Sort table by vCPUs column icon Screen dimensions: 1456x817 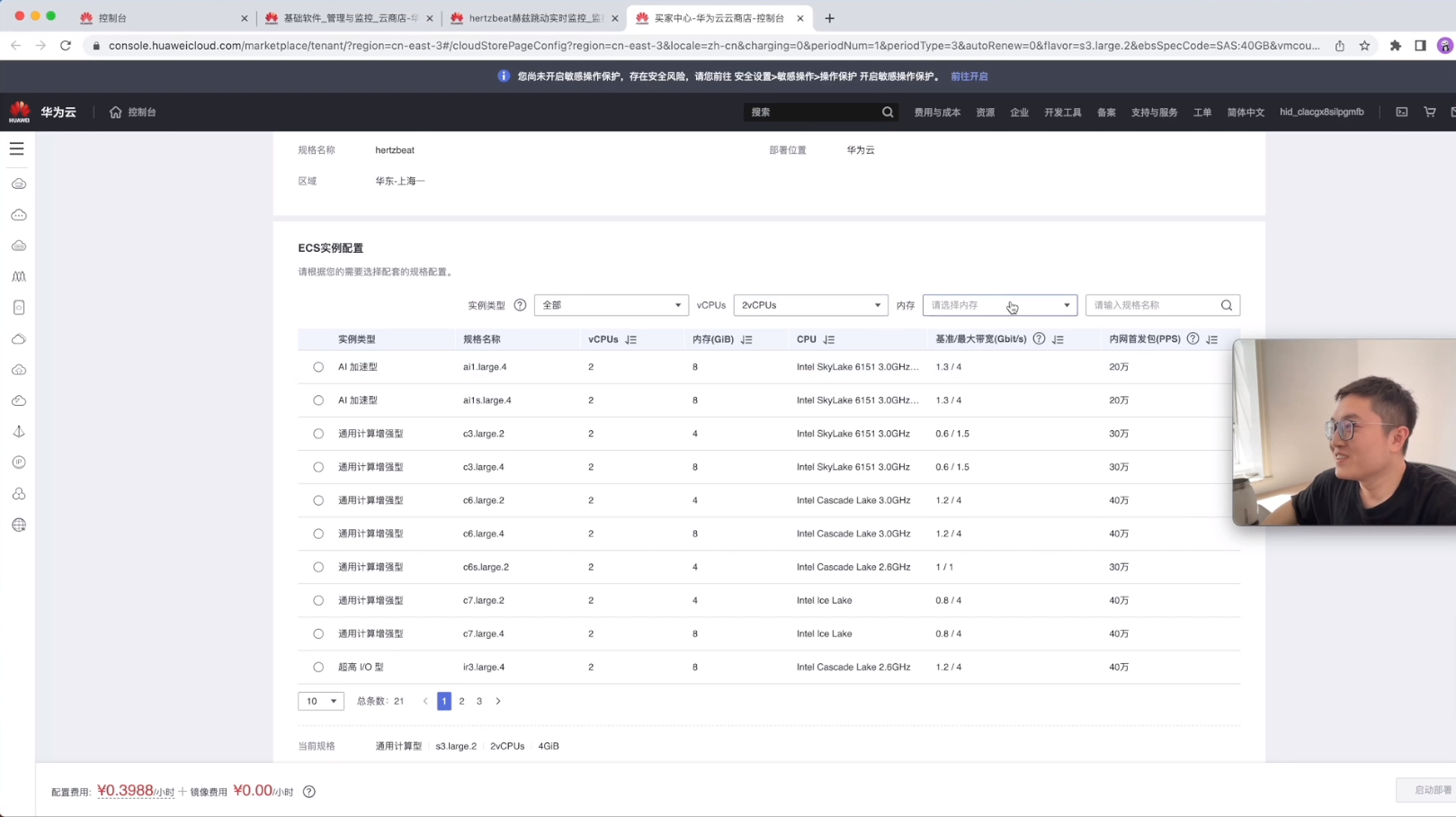(631, 340)
